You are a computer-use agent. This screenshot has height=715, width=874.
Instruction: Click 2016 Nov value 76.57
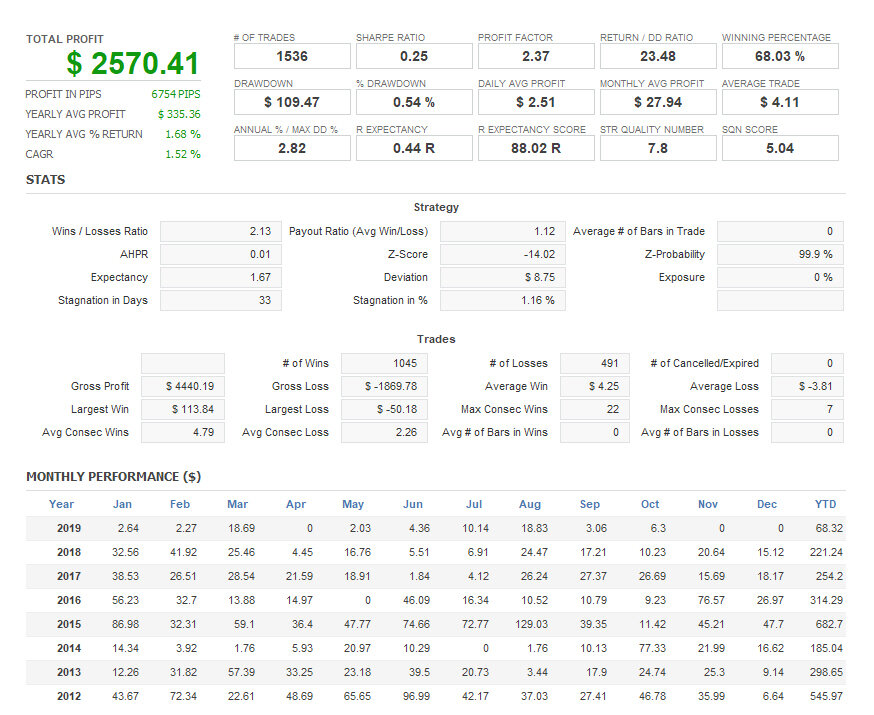pyautogui.click(x=711, y=600)
